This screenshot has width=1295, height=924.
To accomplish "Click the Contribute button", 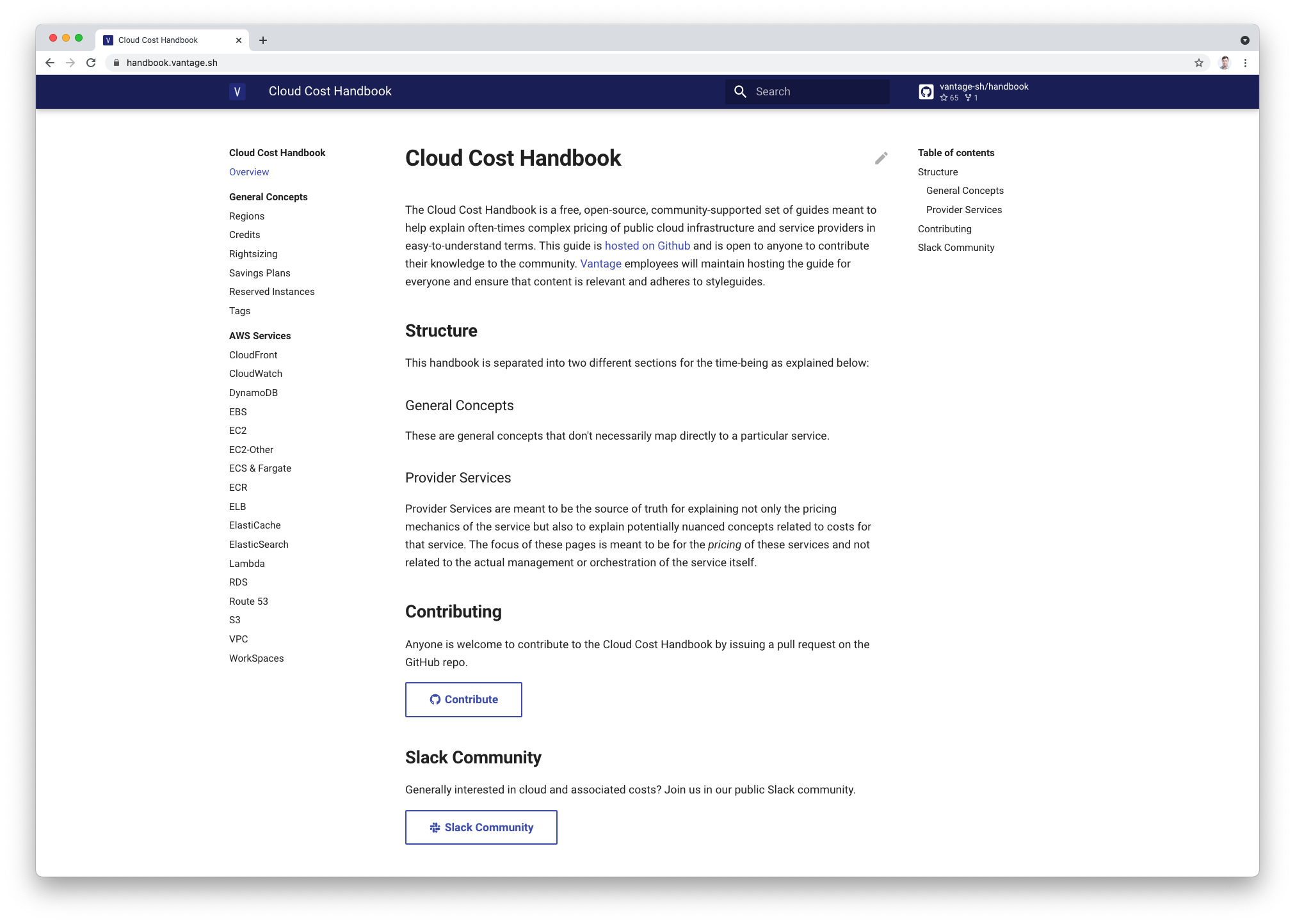I will [x=463, y=699].
